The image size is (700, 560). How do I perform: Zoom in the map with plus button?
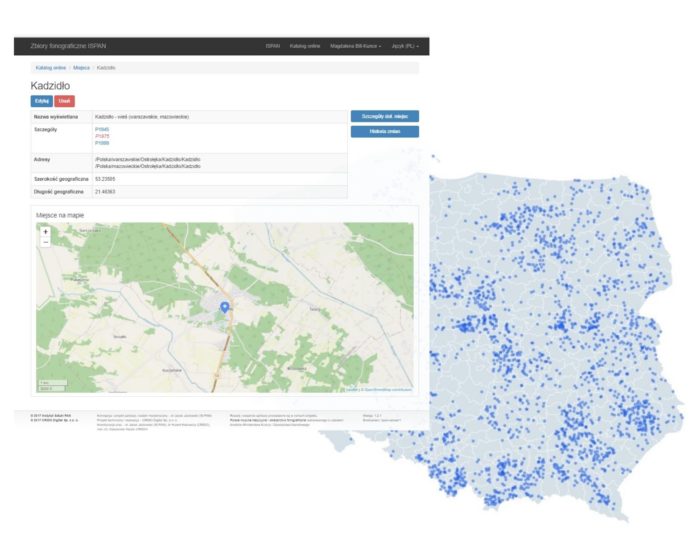pos(46,232)
